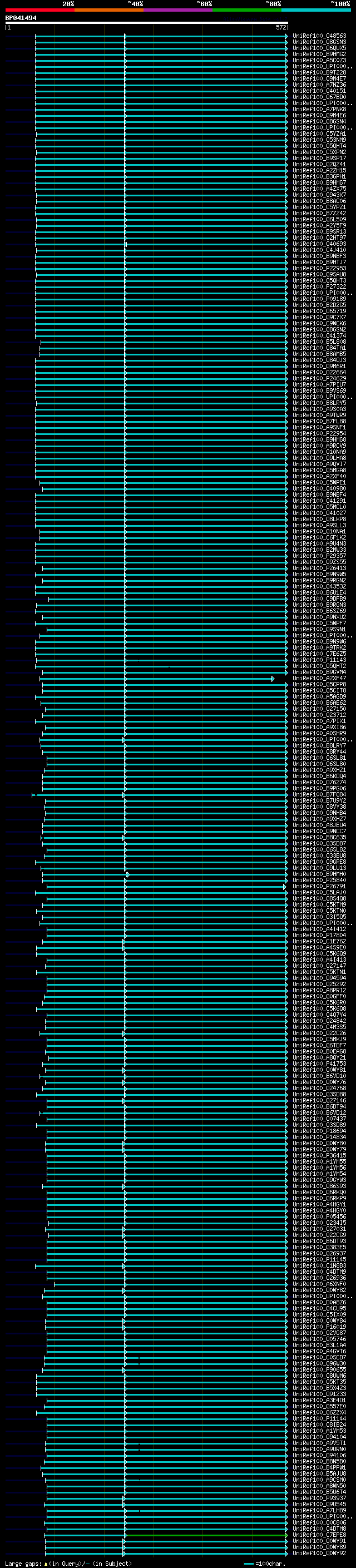The width and height of the screenshot is (356, 1568).
Task: Select the UniRef100_Q33BU8 label
Action: coord(319,856)
